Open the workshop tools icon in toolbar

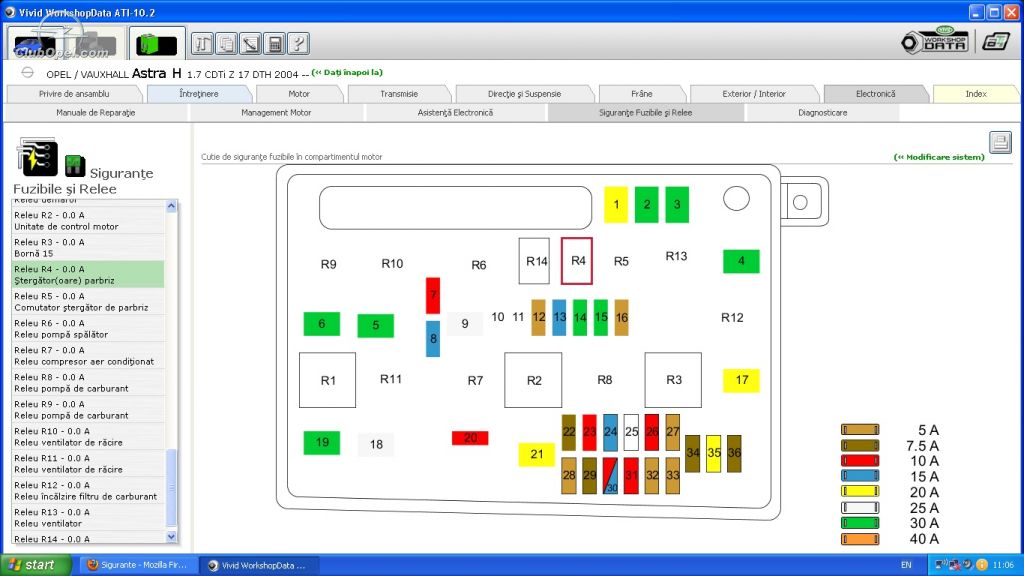click(202, 44)
